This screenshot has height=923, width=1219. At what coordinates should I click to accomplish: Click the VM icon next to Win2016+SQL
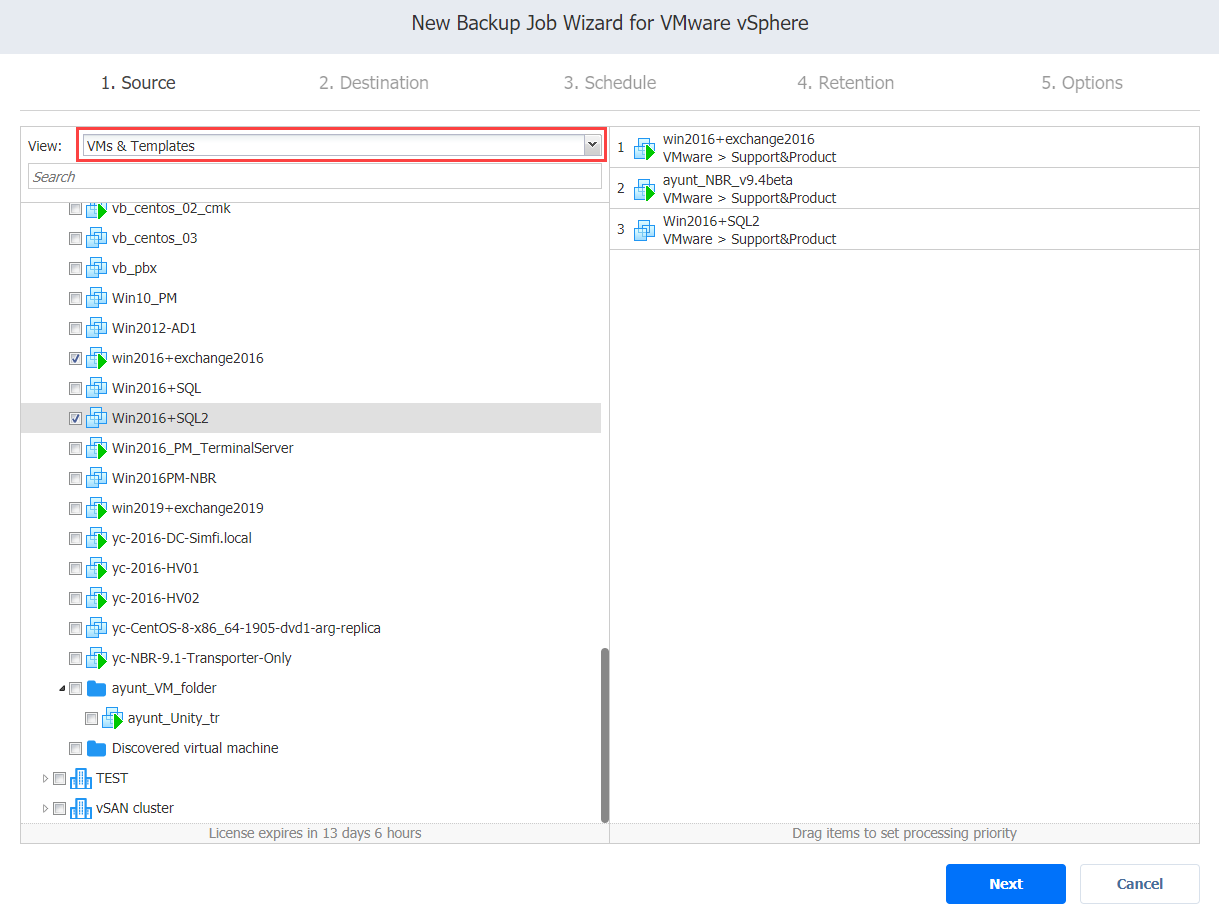click(x=97, y=388)
